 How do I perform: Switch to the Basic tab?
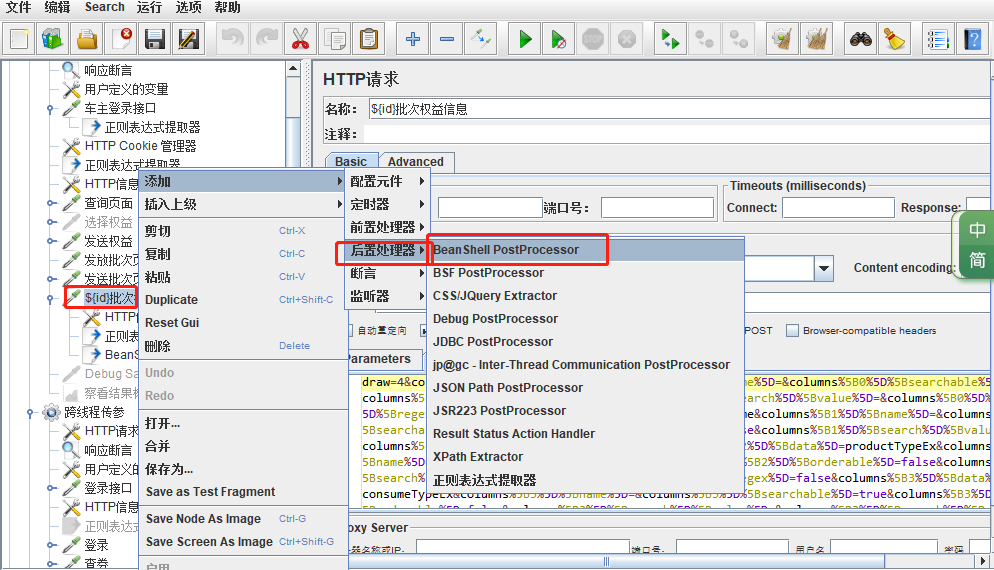[x=351, y=162]
